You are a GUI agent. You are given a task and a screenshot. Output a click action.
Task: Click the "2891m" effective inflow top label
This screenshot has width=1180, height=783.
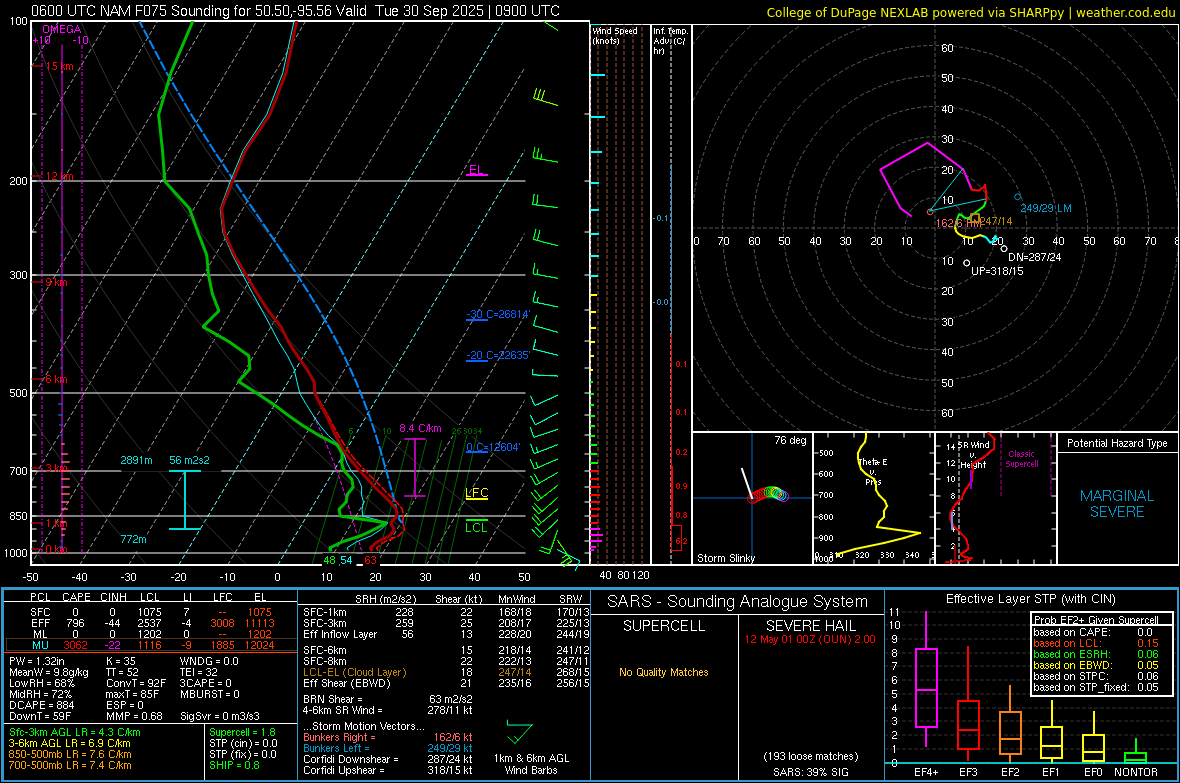[x=136, y=460]
